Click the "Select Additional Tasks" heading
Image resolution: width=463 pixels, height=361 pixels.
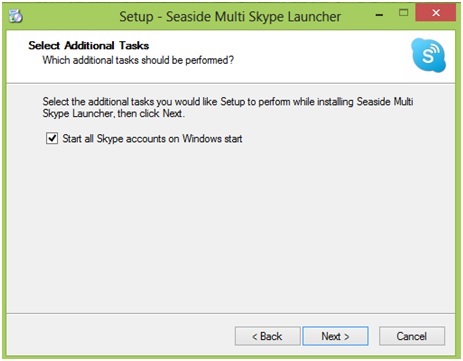click(x=89, y=45)
